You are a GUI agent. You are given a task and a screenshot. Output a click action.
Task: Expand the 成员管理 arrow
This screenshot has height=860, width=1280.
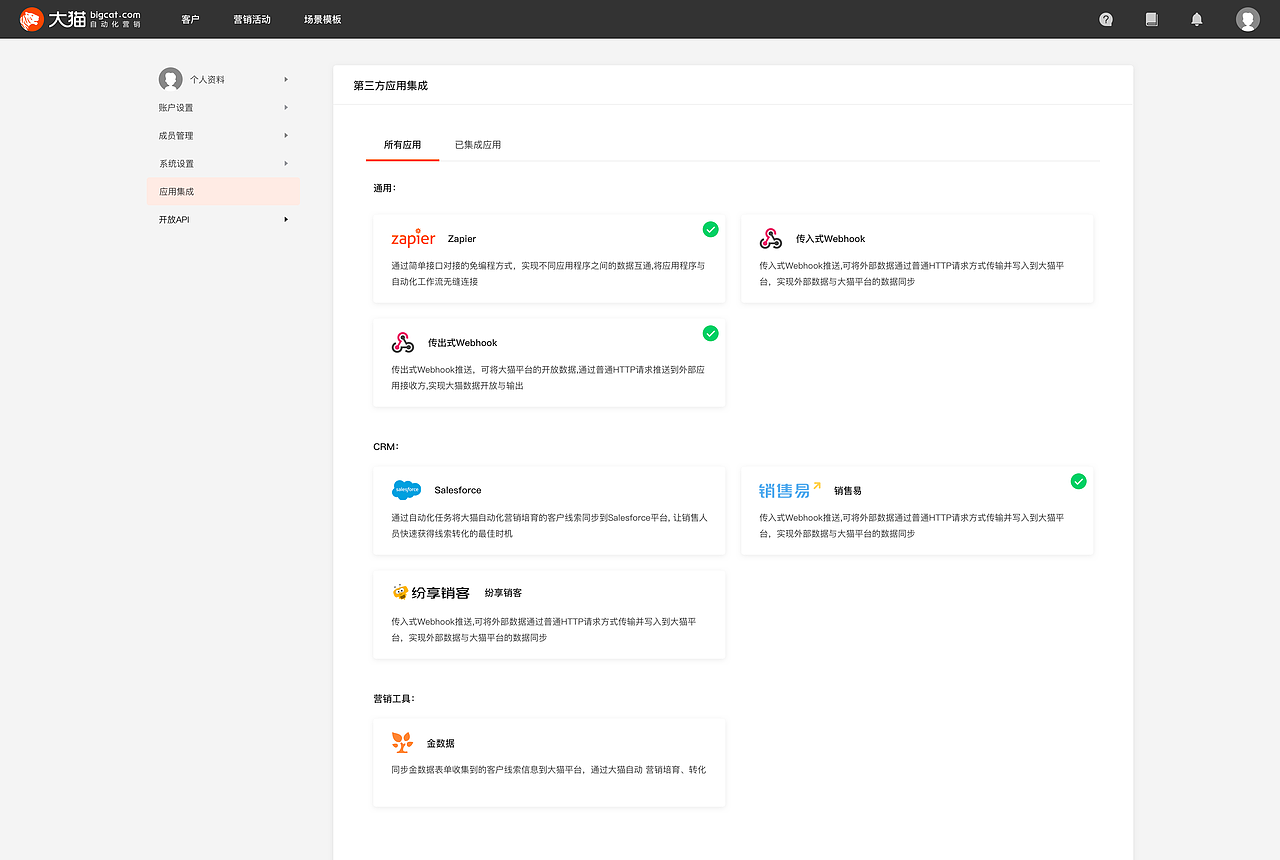286,135
